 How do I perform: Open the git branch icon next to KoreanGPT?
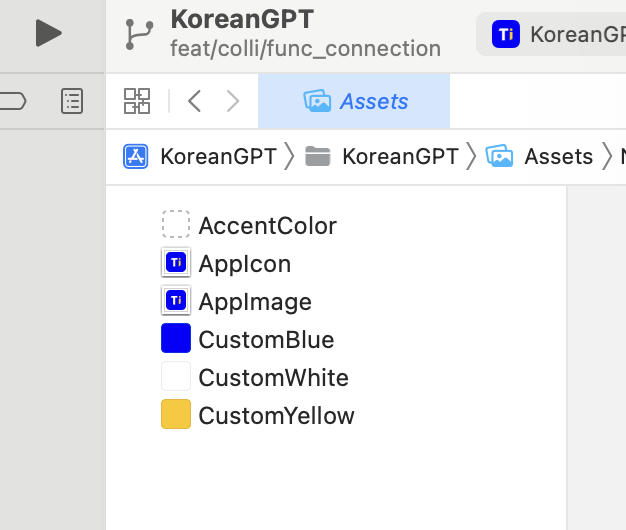(139, 35)
